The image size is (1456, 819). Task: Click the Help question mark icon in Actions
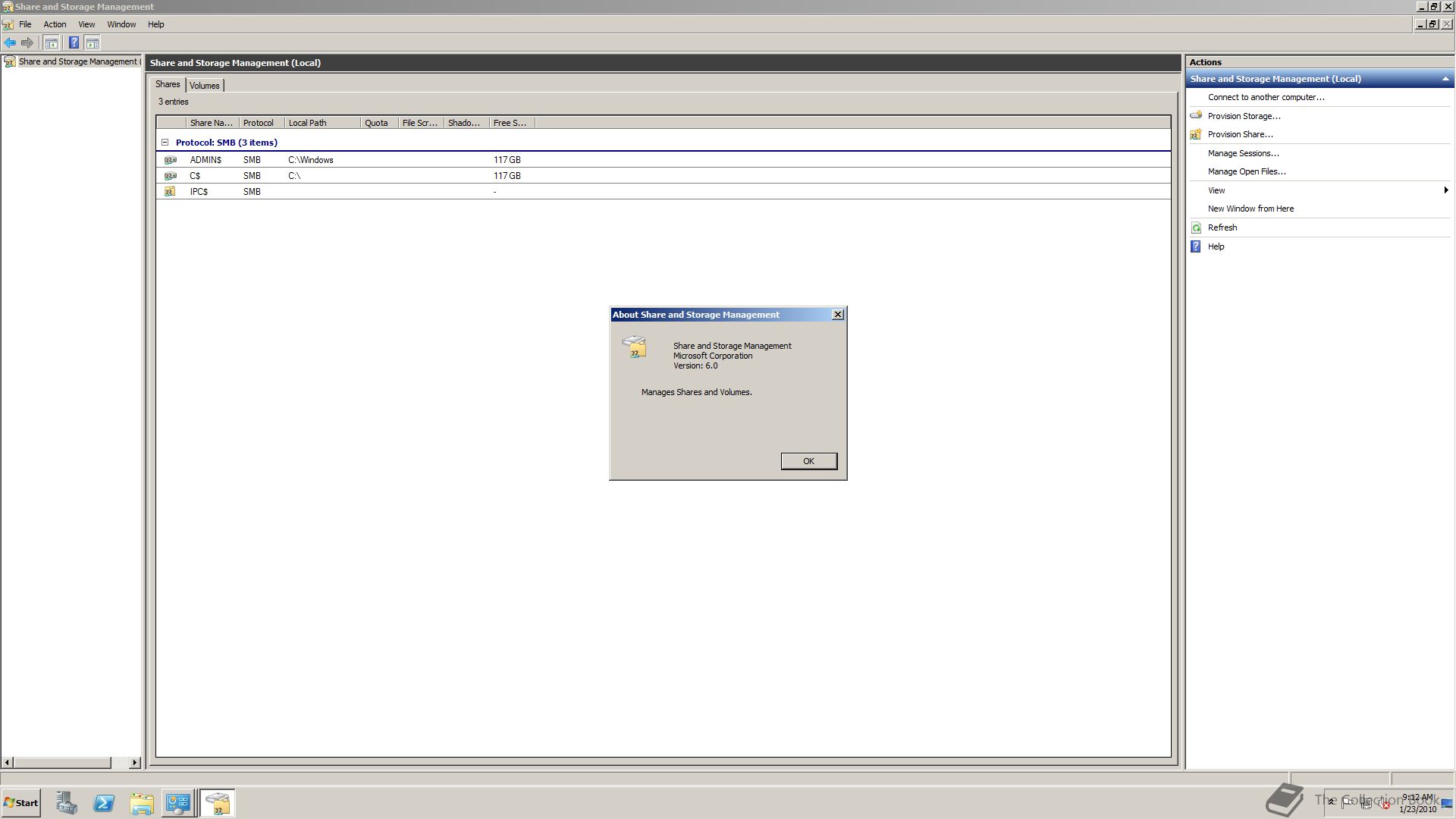tap(1196, 246)
